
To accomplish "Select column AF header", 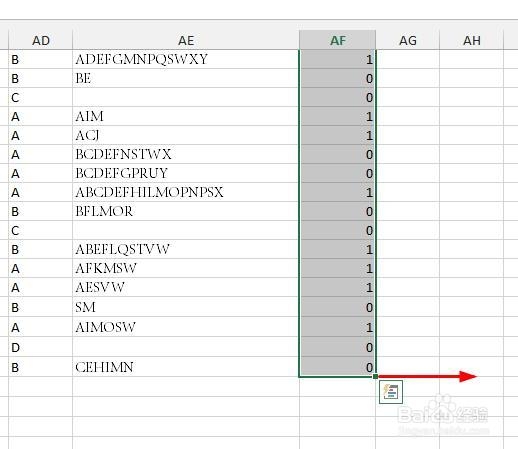I will pyautogui.click(x=337, y=40).
